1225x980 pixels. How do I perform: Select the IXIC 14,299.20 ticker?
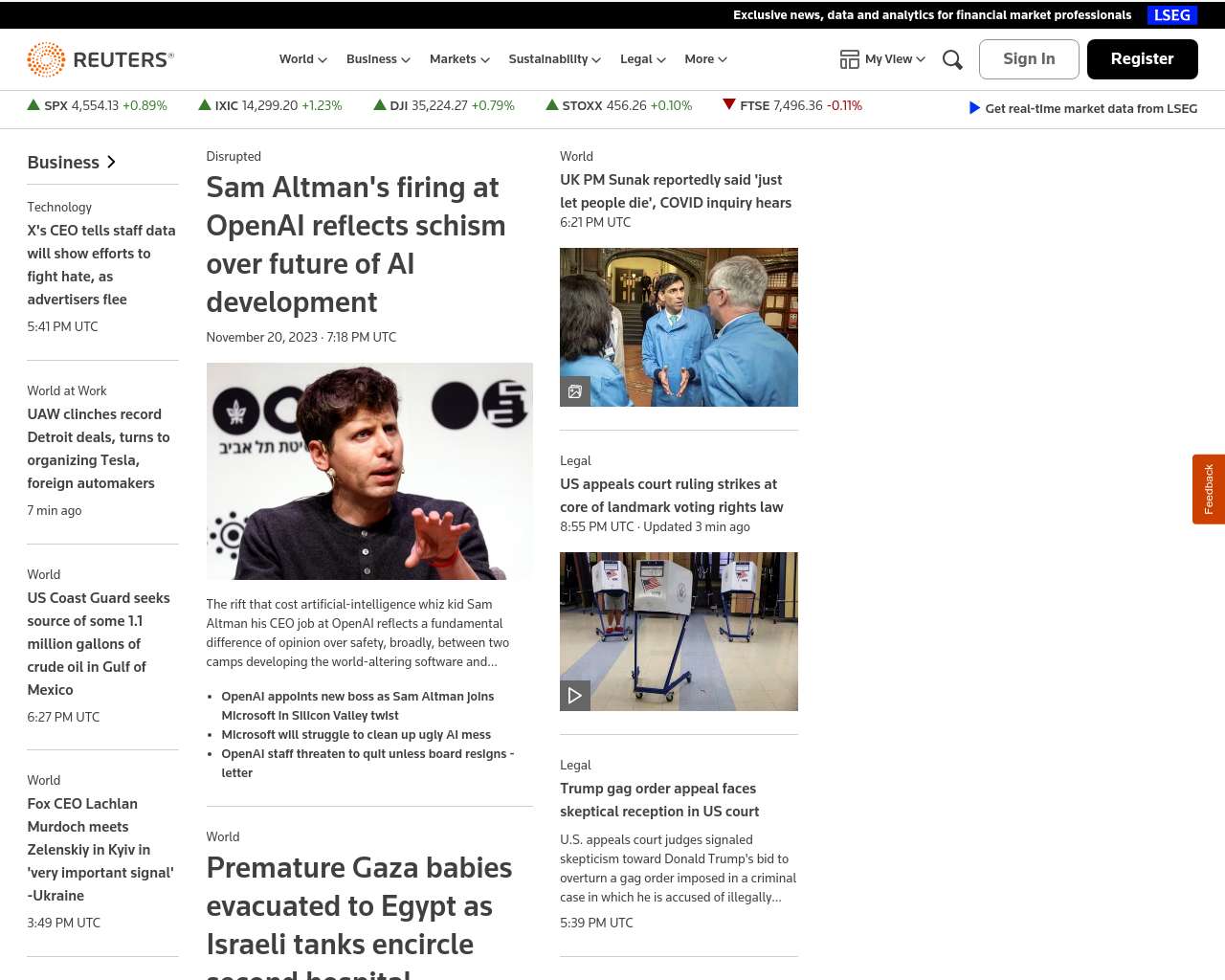pos(270,105)
